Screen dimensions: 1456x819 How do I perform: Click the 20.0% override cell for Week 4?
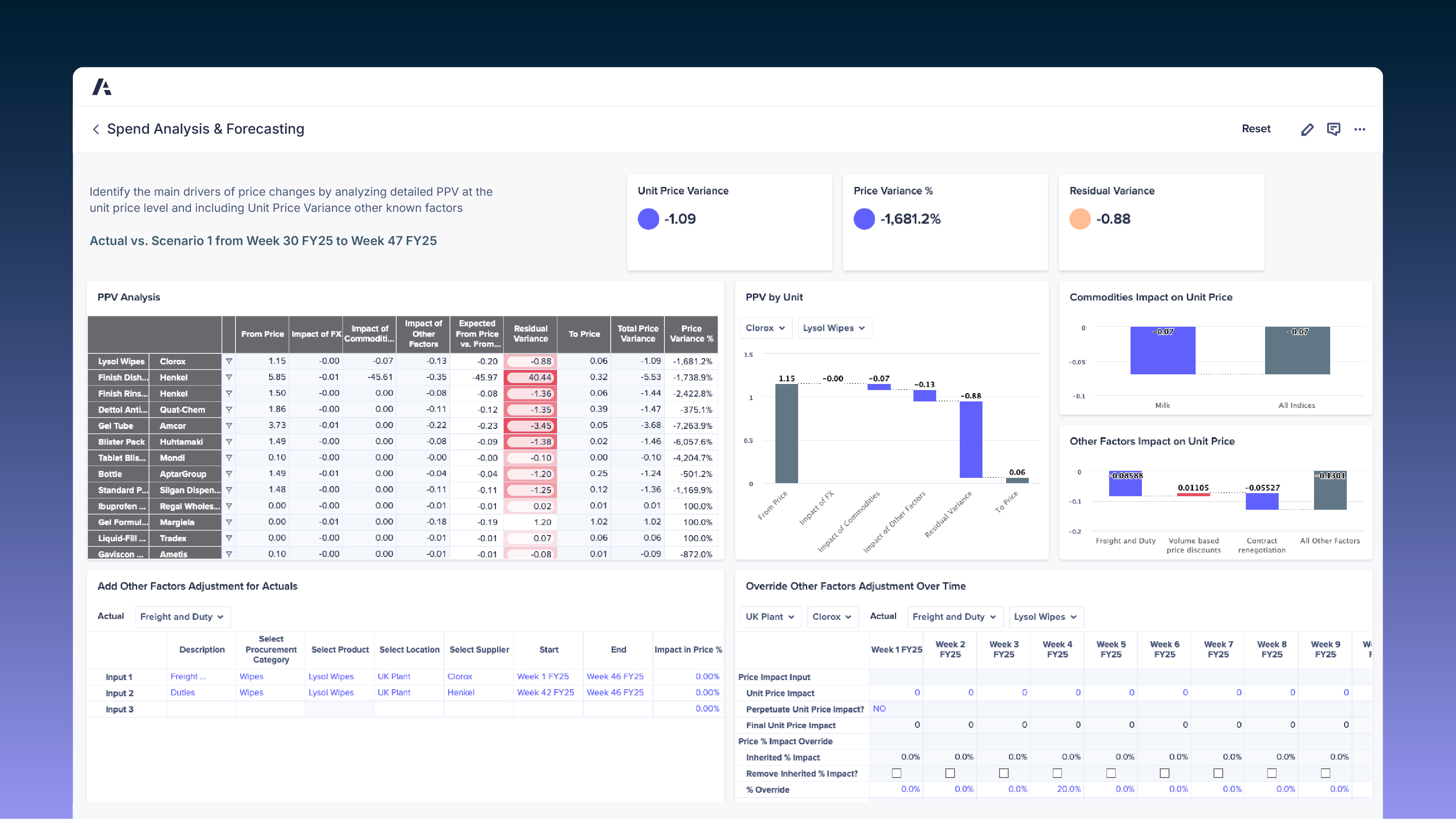(x=1068, y=789)
